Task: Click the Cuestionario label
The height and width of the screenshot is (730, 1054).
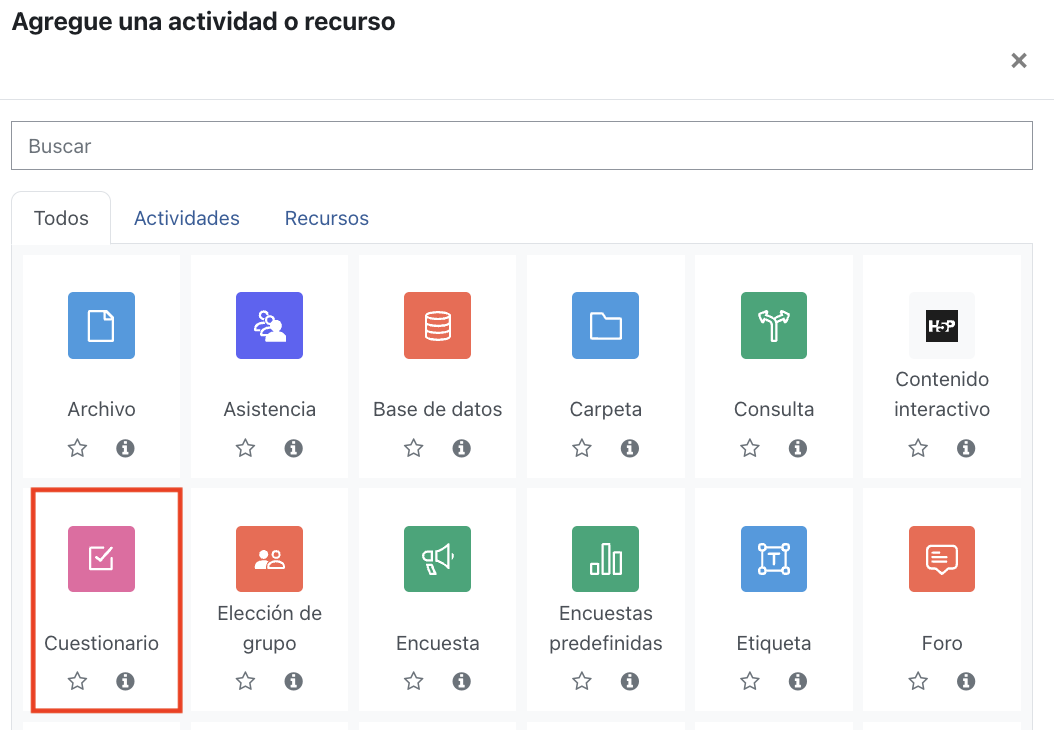Action: pos(102,643)
